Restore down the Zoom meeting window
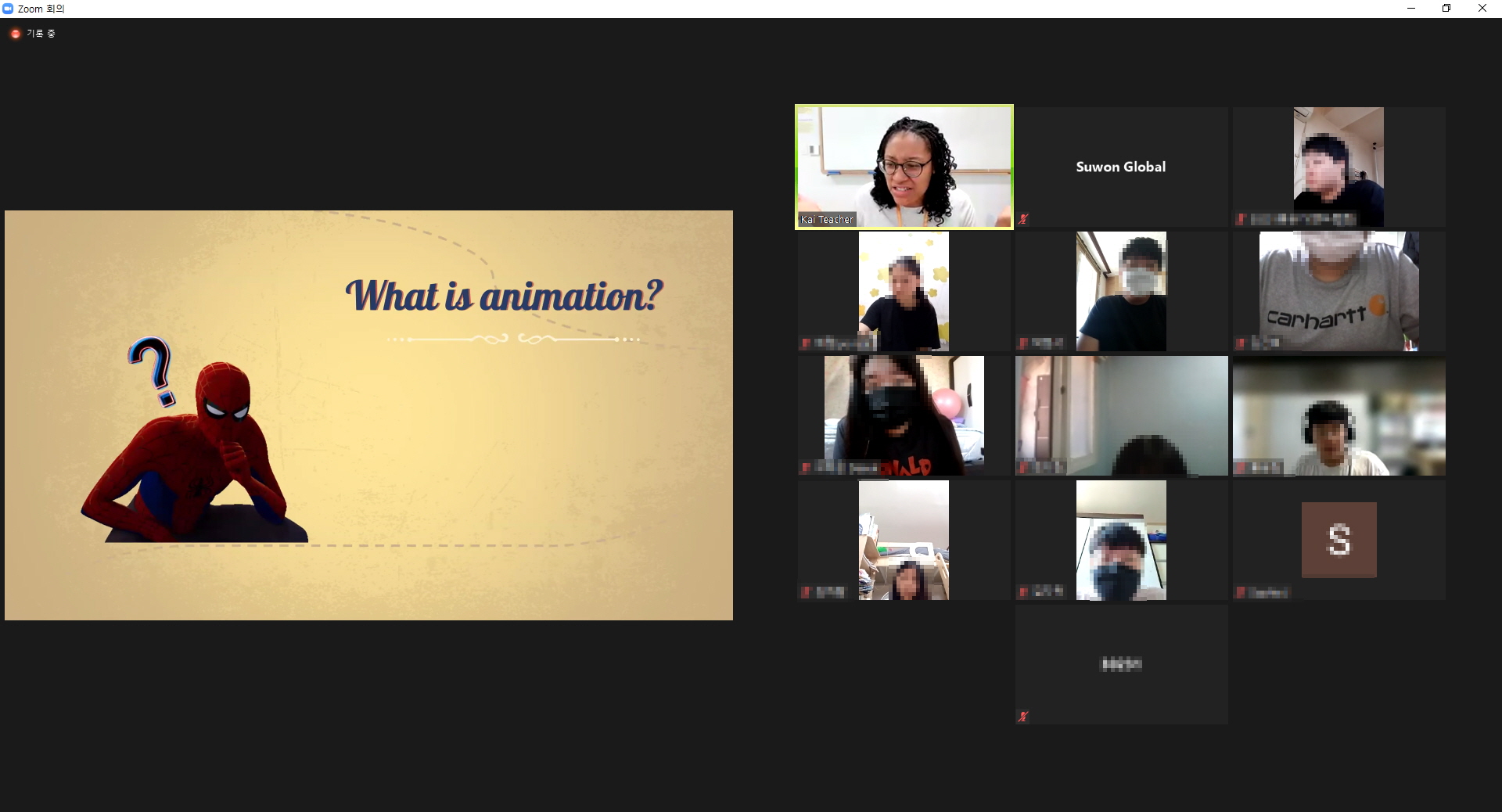This screenshot has width=1502, height=812. [x=1446, y=9]
